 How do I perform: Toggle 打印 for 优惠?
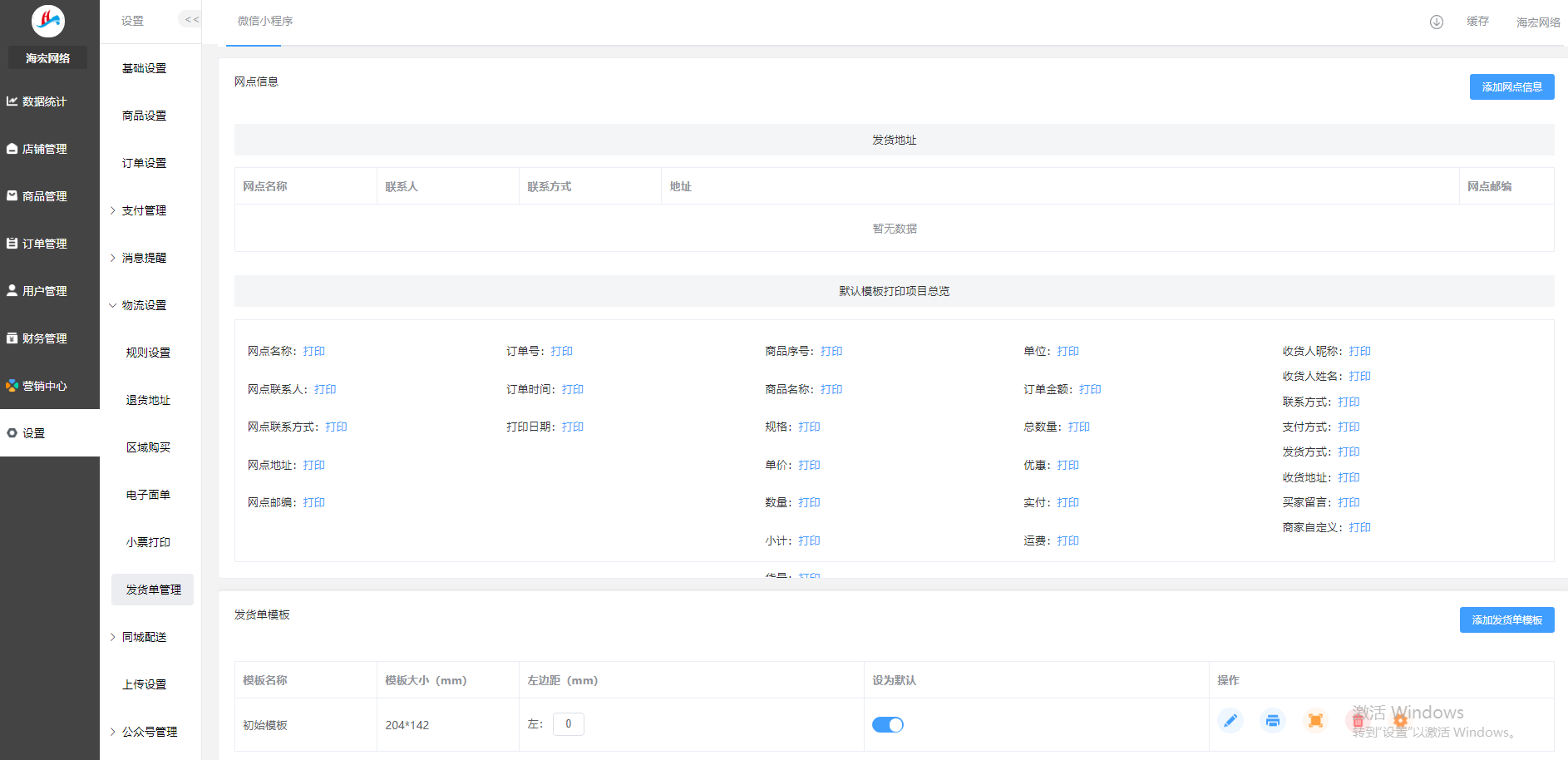tap(1068, 465)
